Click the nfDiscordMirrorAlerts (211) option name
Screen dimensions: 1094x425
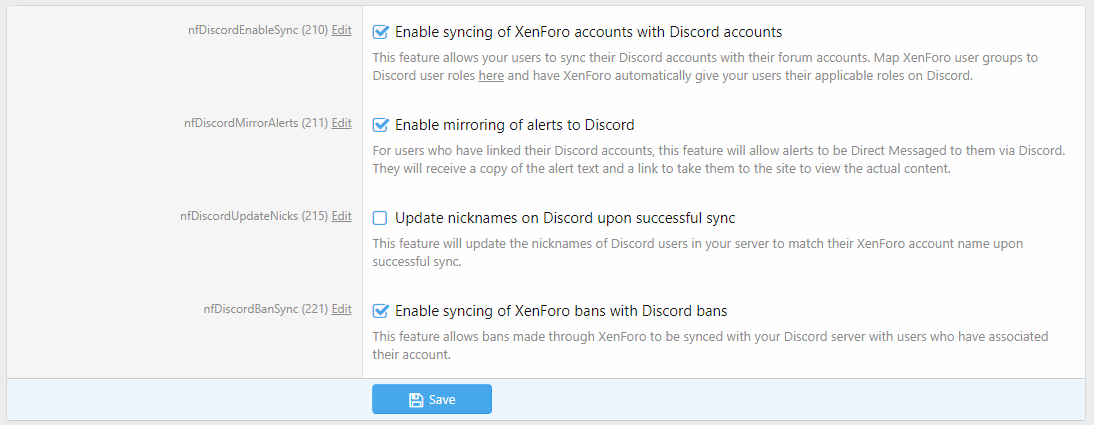click(255, 123)
